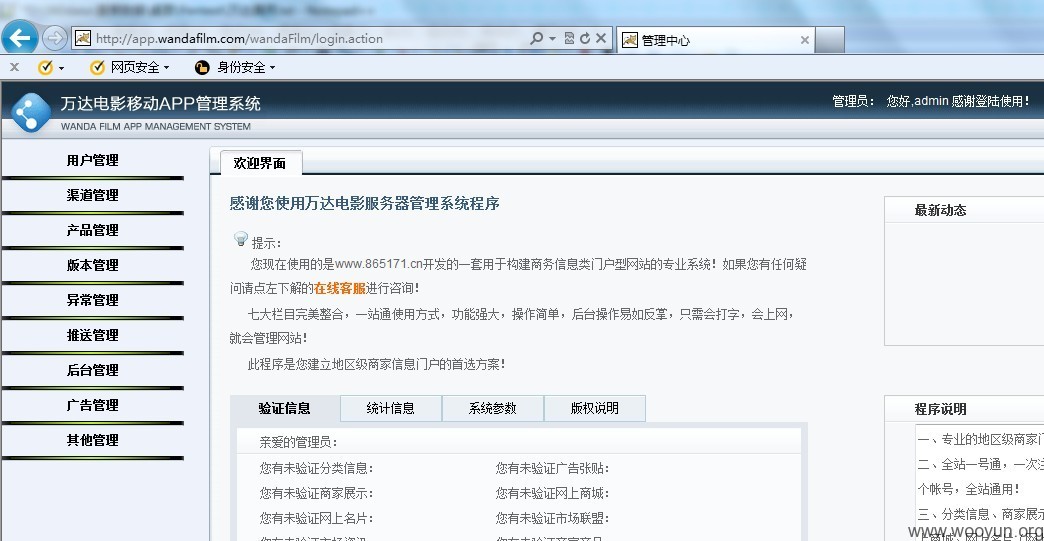Open 版本管理 in the sidebar
1044x541 pixels.
(93, 266)
